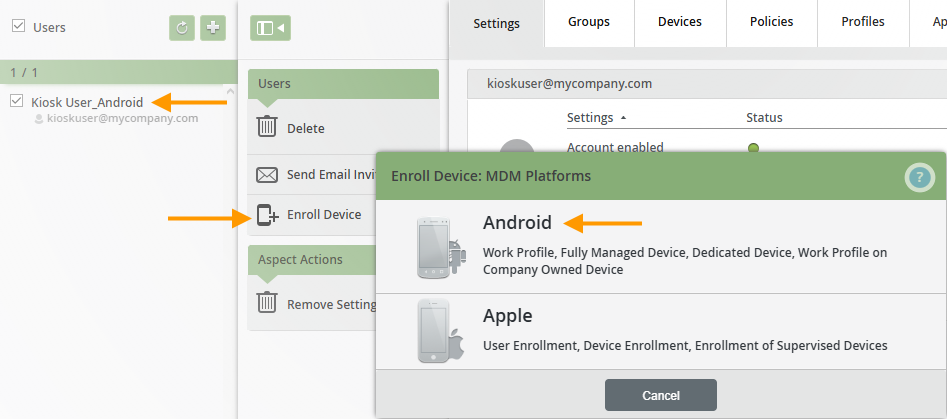Click kioskuser@mycompany.com under Kiosk User_Android
947x419 pixels.
tap(122, 118)
